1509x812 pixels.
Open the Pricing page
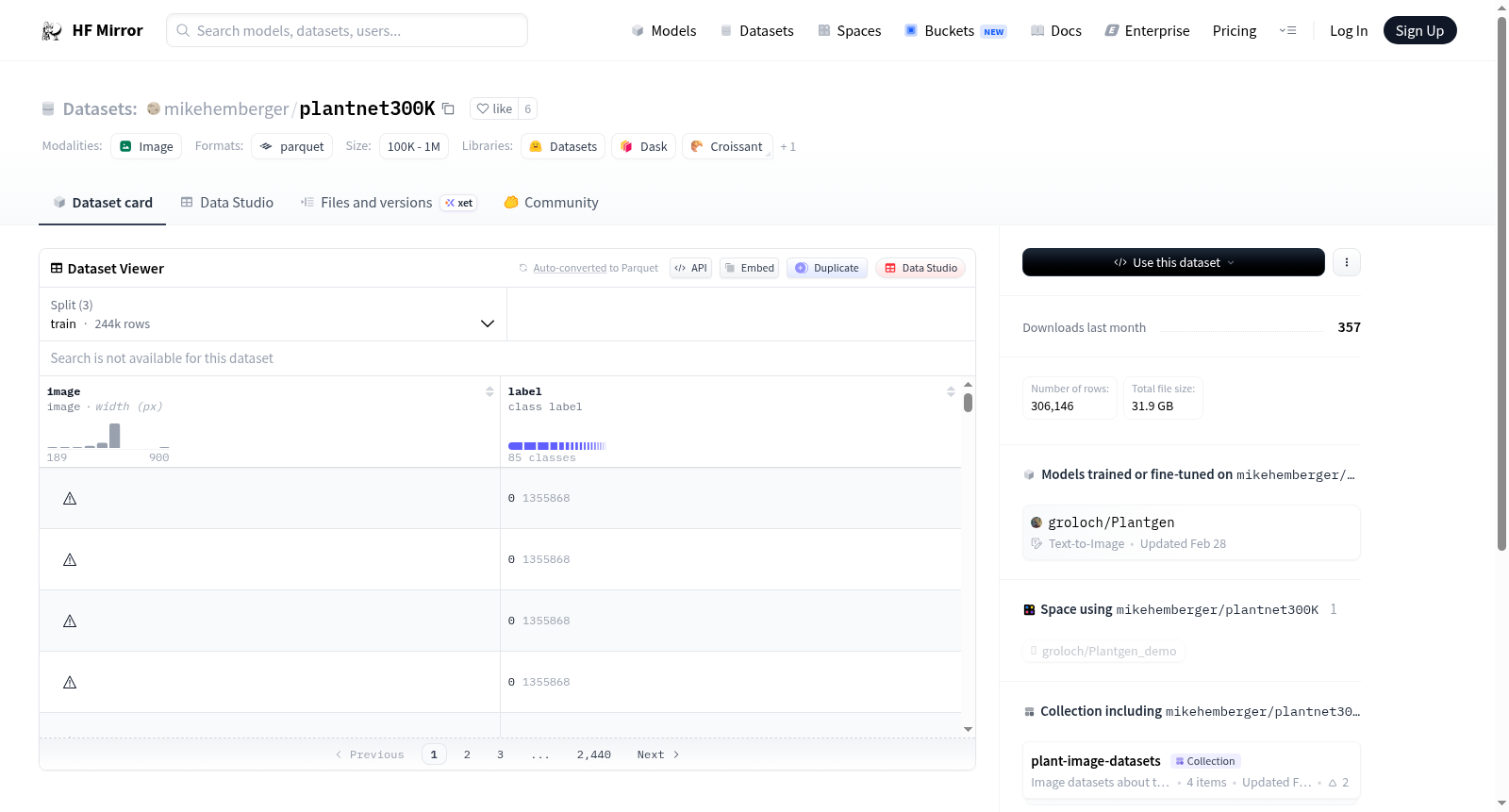[1235, 31]
